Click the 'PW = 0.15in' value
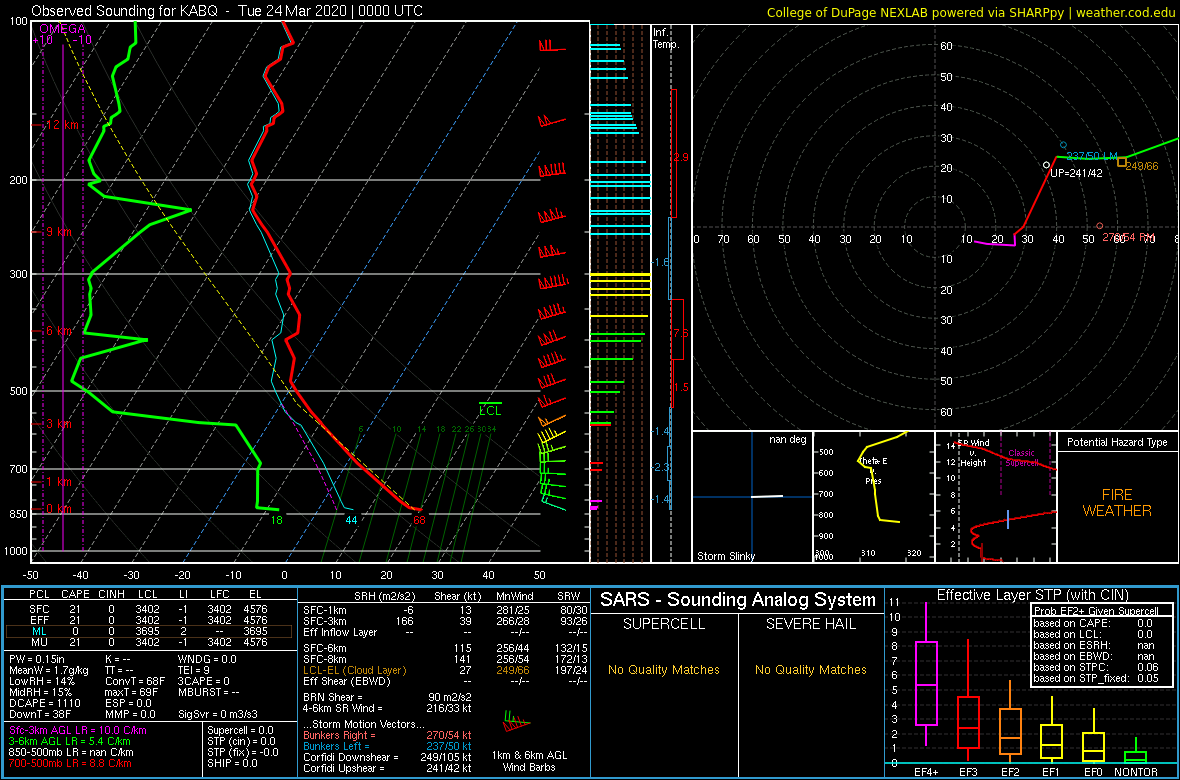This screenshot has height=780, width=1180. [38, 660]
